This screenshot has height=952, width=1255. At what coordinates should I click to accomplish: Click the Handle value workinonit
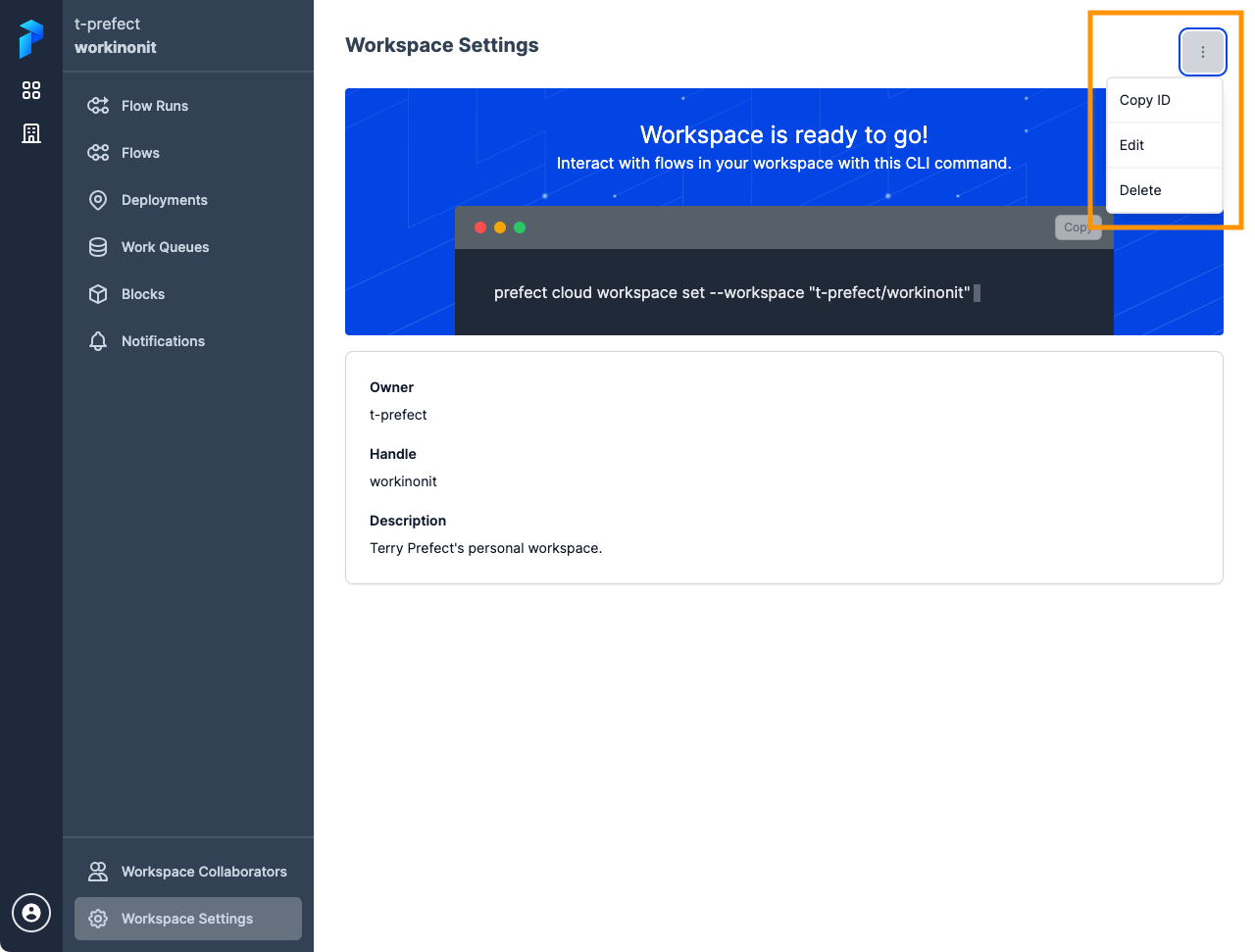(x=403, y=481)
